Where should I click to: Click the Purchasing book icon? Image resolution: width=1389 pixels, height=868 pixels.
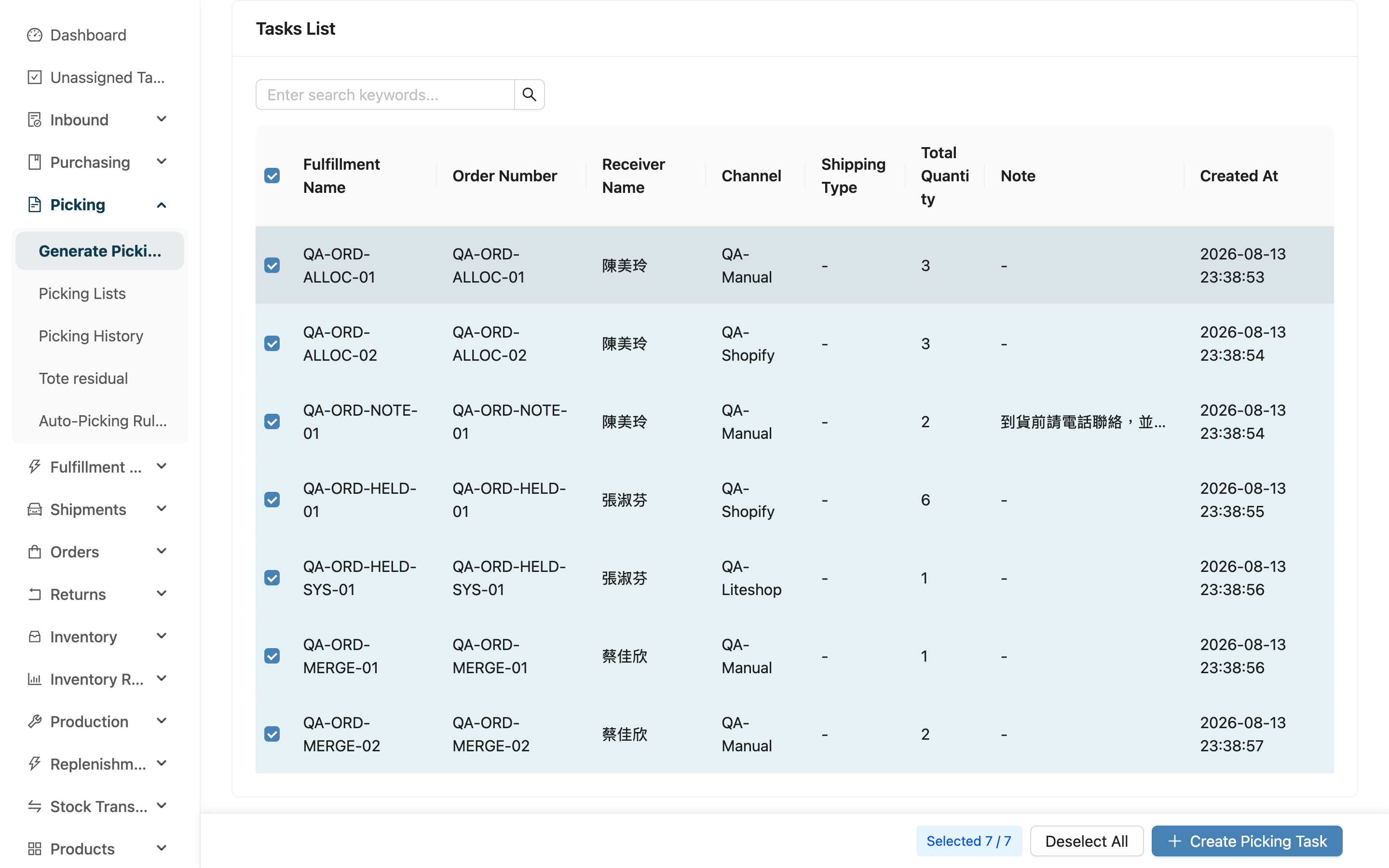(34, 163)
